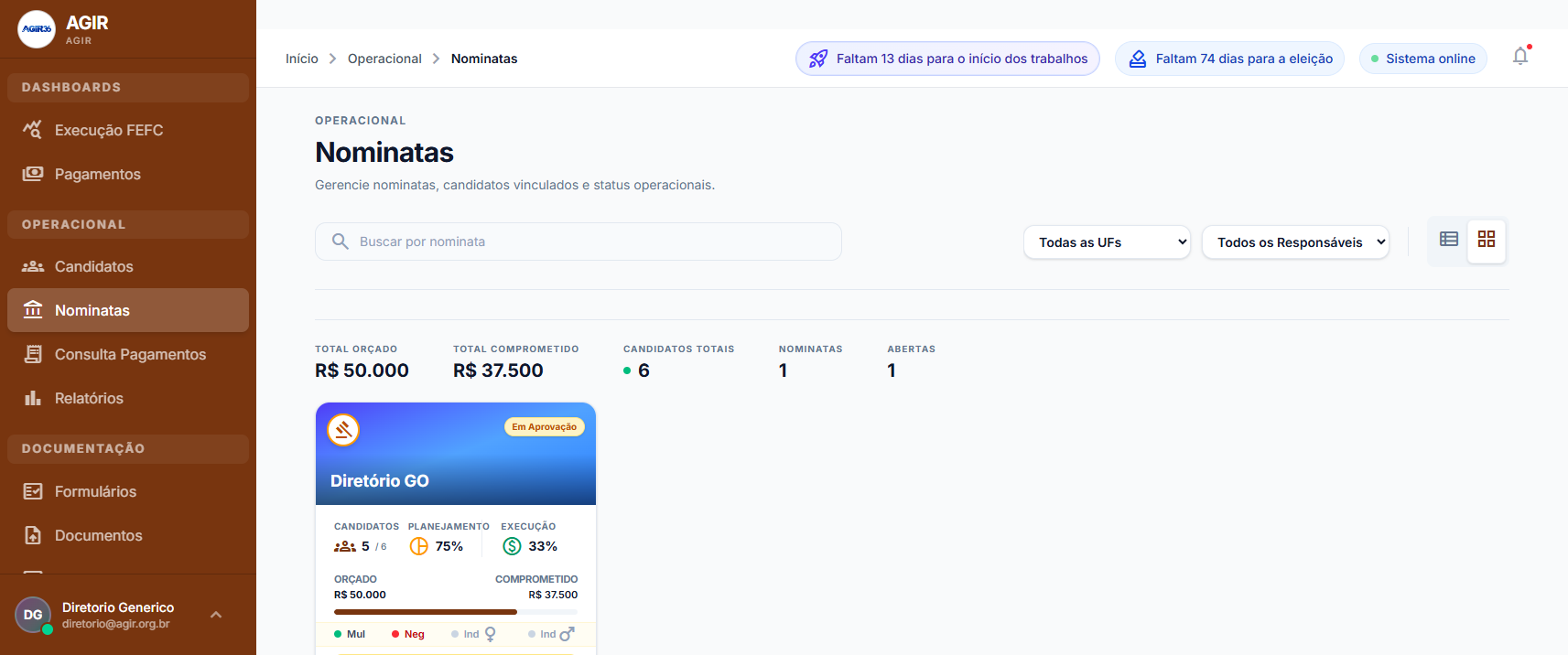Click the Candidatos Totais value '6'
The width and height of the screenshot is (1568, 655).
[643, 370]
